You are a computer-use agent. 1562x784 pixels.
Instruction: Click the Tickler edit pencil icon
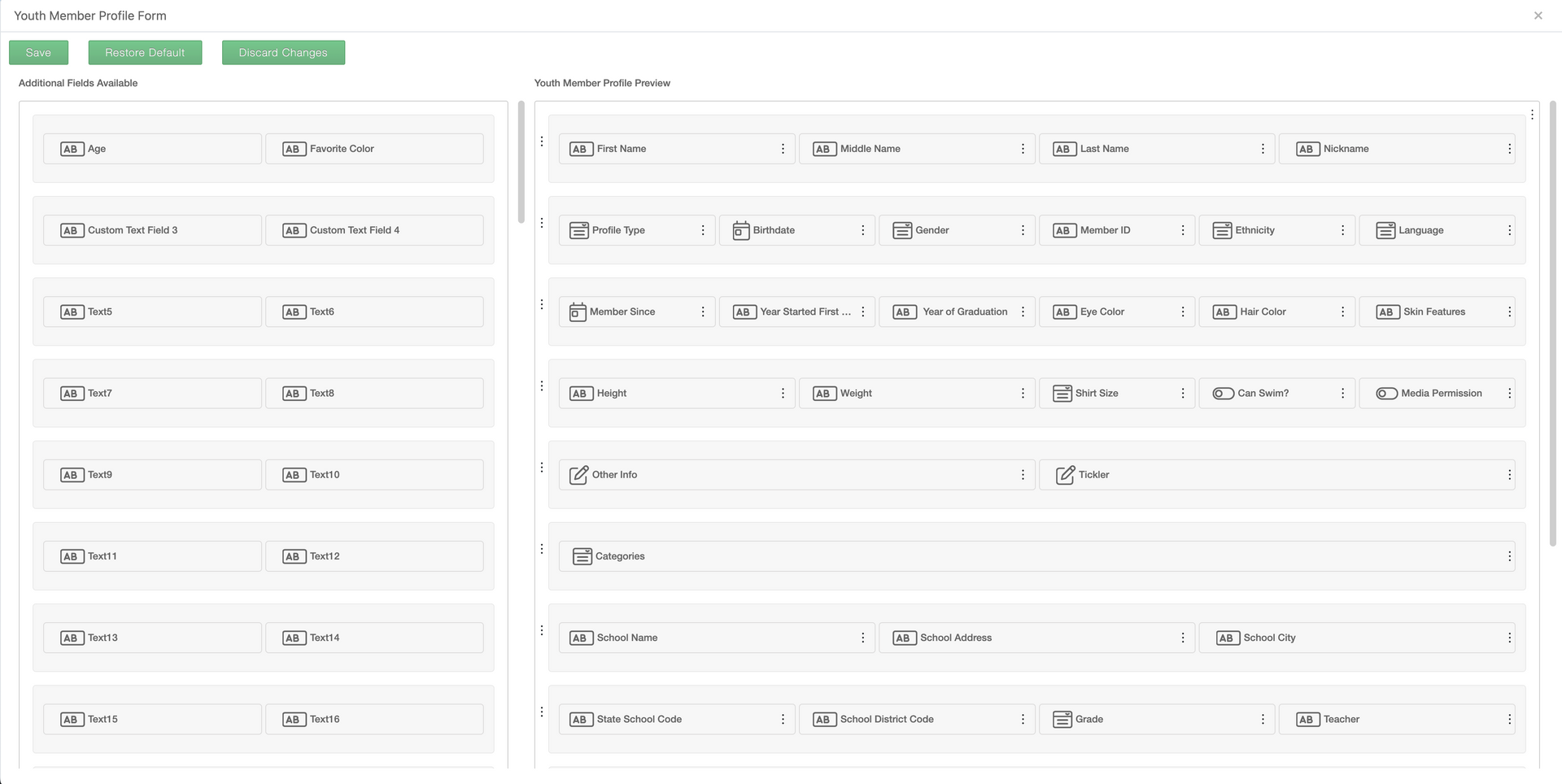pyautogui.click(x=1065, y=475)
